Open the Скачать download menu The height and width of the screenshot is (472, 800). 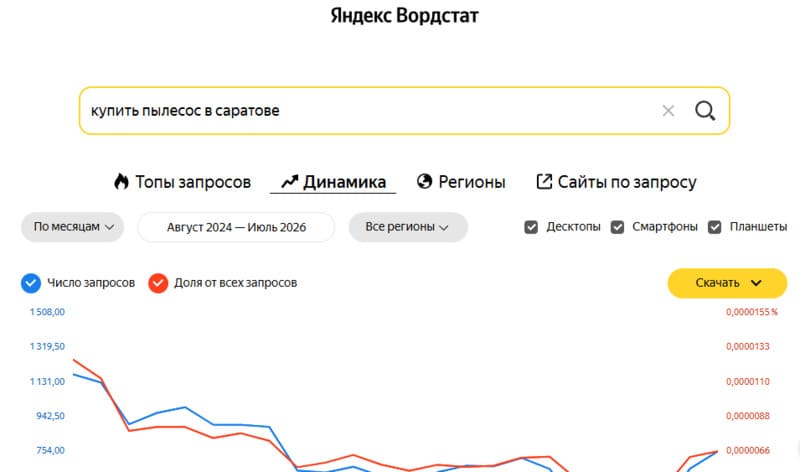pos(727,283)
